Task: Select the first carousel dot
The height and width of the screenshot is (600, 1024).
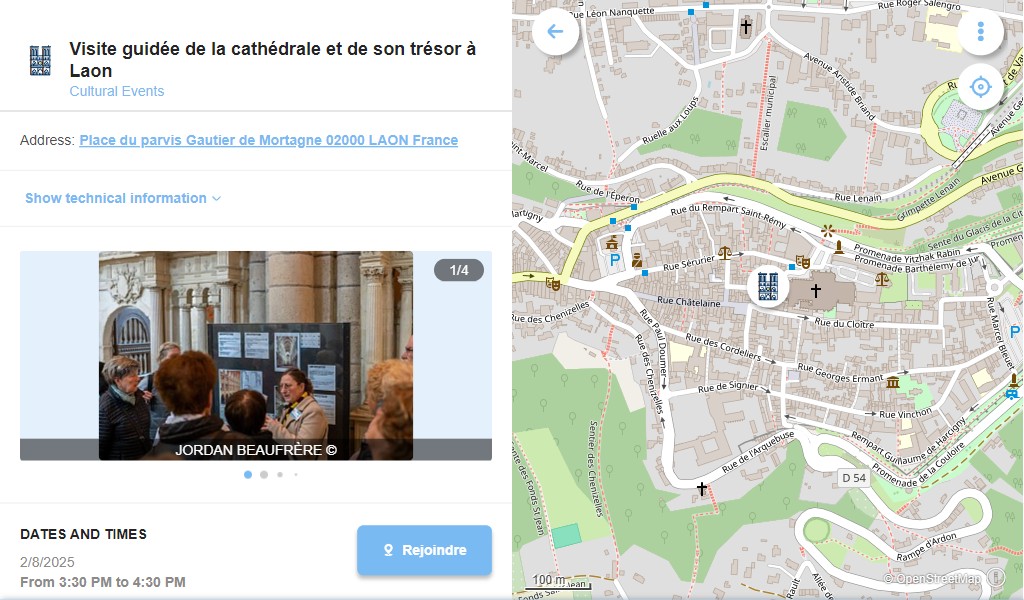Action: point(248,475)
